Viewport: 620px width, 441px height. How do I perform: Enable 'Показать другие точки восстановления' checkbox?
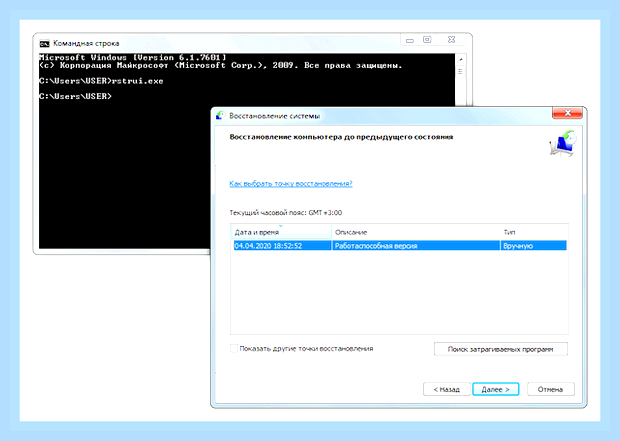tap(234, 348)
